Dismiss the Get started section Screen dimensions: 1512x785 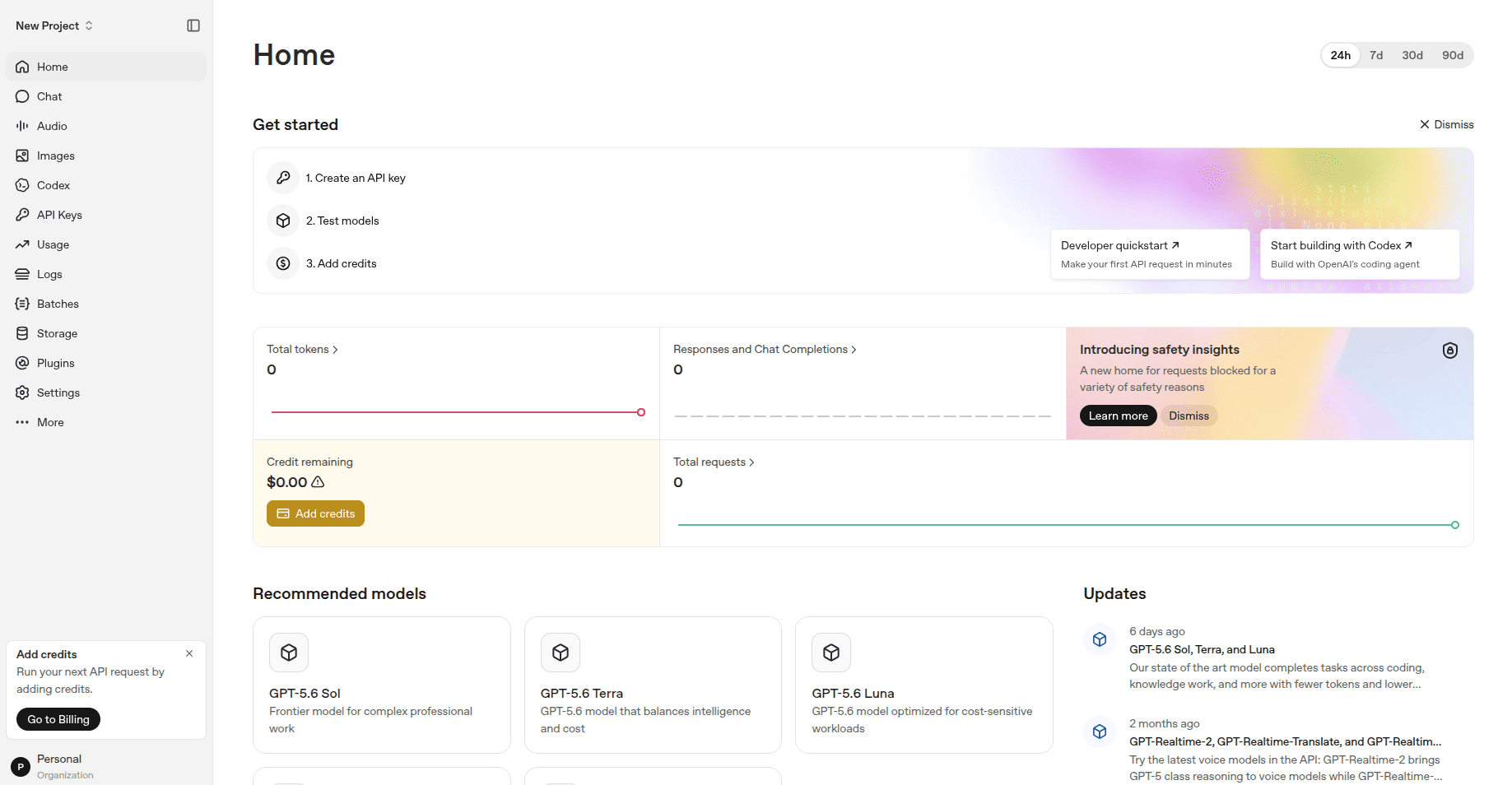1446,124
